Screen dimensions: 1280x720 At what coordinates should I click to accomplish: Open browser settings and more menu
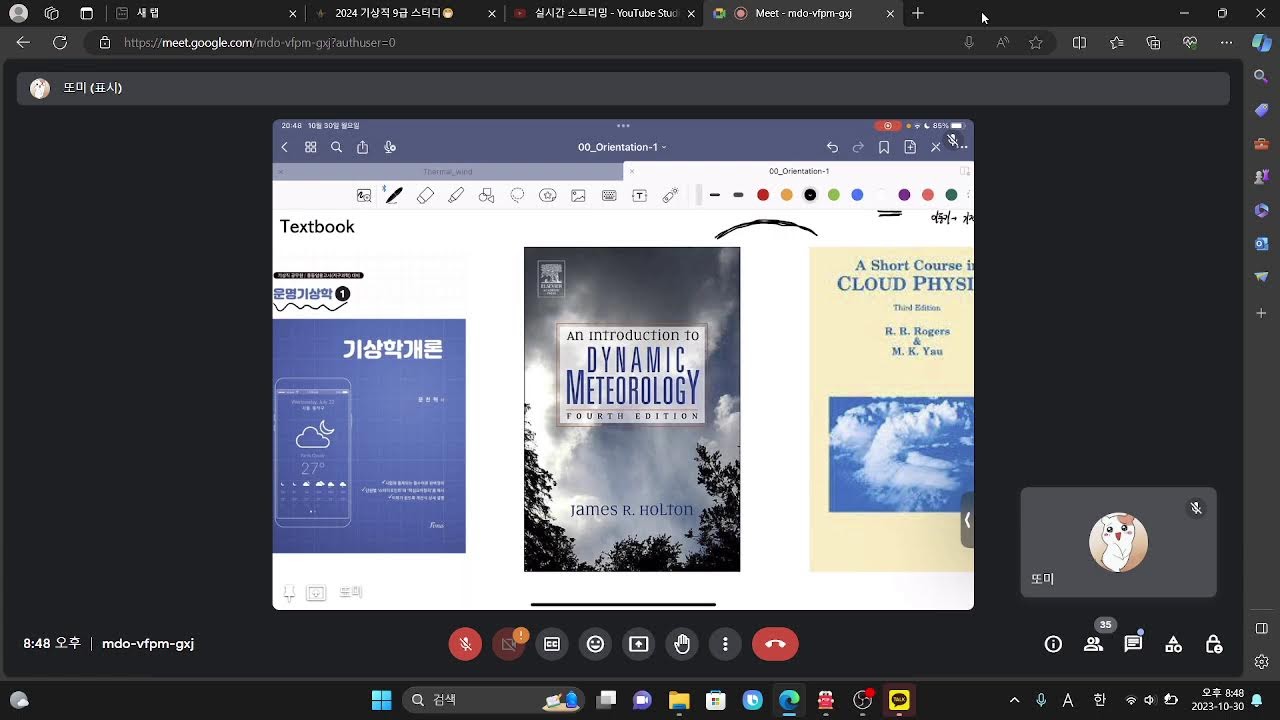coord(1227,43)
